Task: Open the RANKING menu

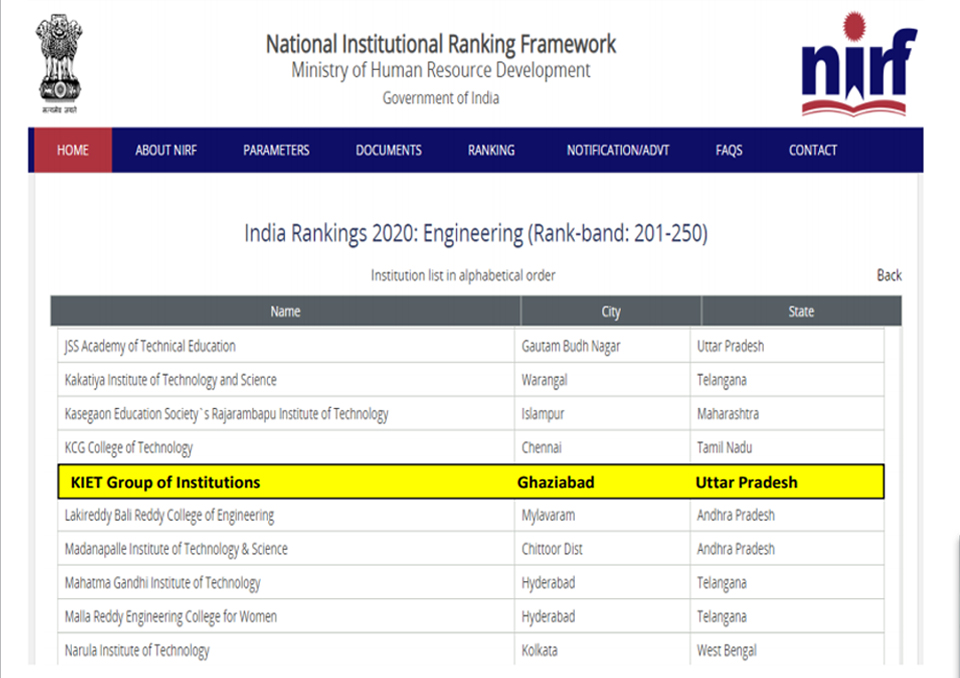Action: coord(491,150)
